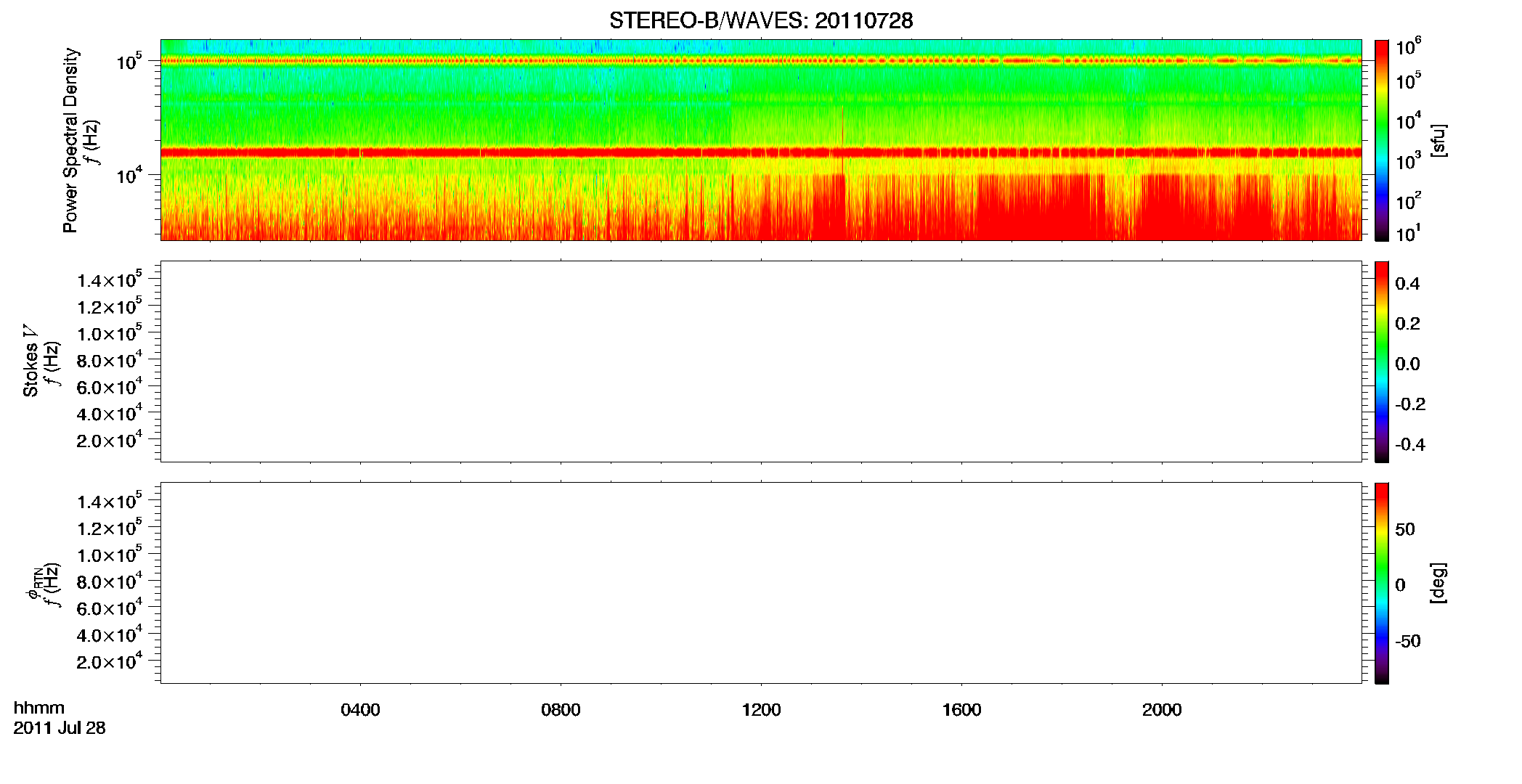Click the empty Stokes V panel
Image resolution: width=1522 pixels, height=784 pixels.
coord(761,362)
